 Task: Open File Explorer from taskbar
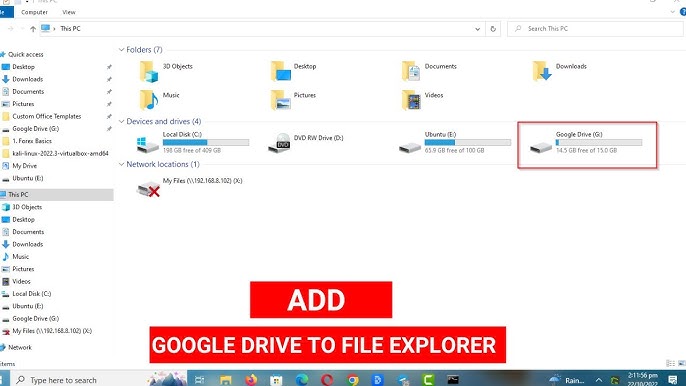225,380
